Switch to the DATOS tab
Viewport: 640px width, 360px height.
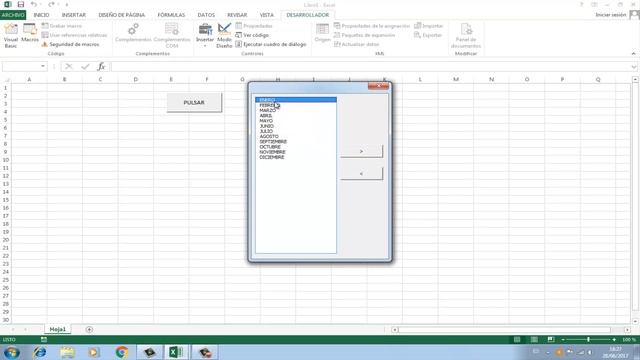(x=206, y=15)
